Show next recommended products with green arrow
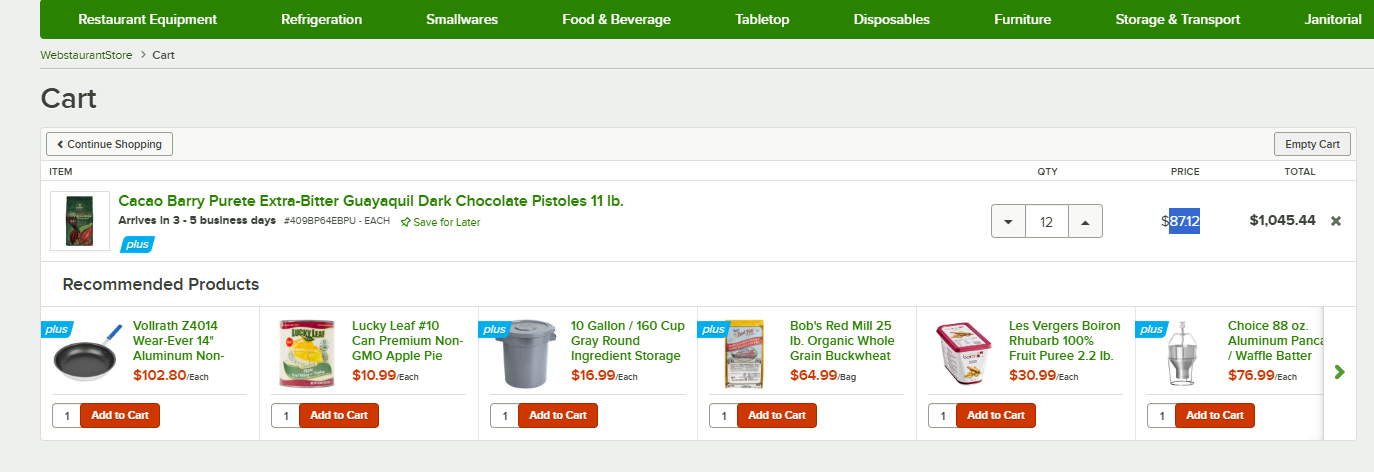The height and width of the screenshot is (472, 1374). click(1340, 372)
